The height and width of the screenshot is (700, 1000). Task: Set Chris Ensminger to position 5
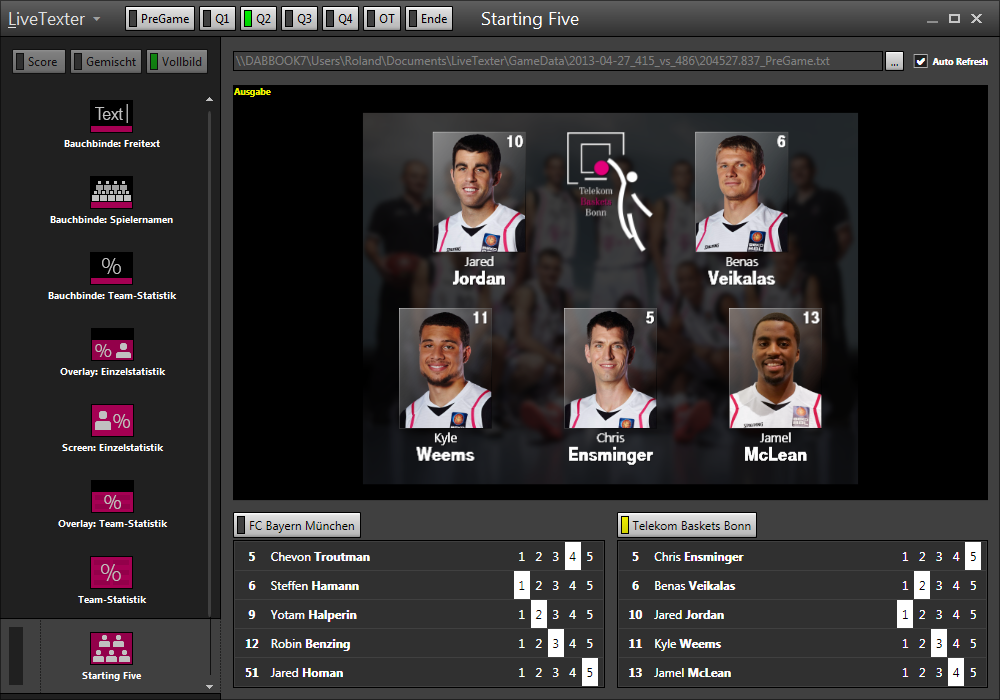click(973, 557)
